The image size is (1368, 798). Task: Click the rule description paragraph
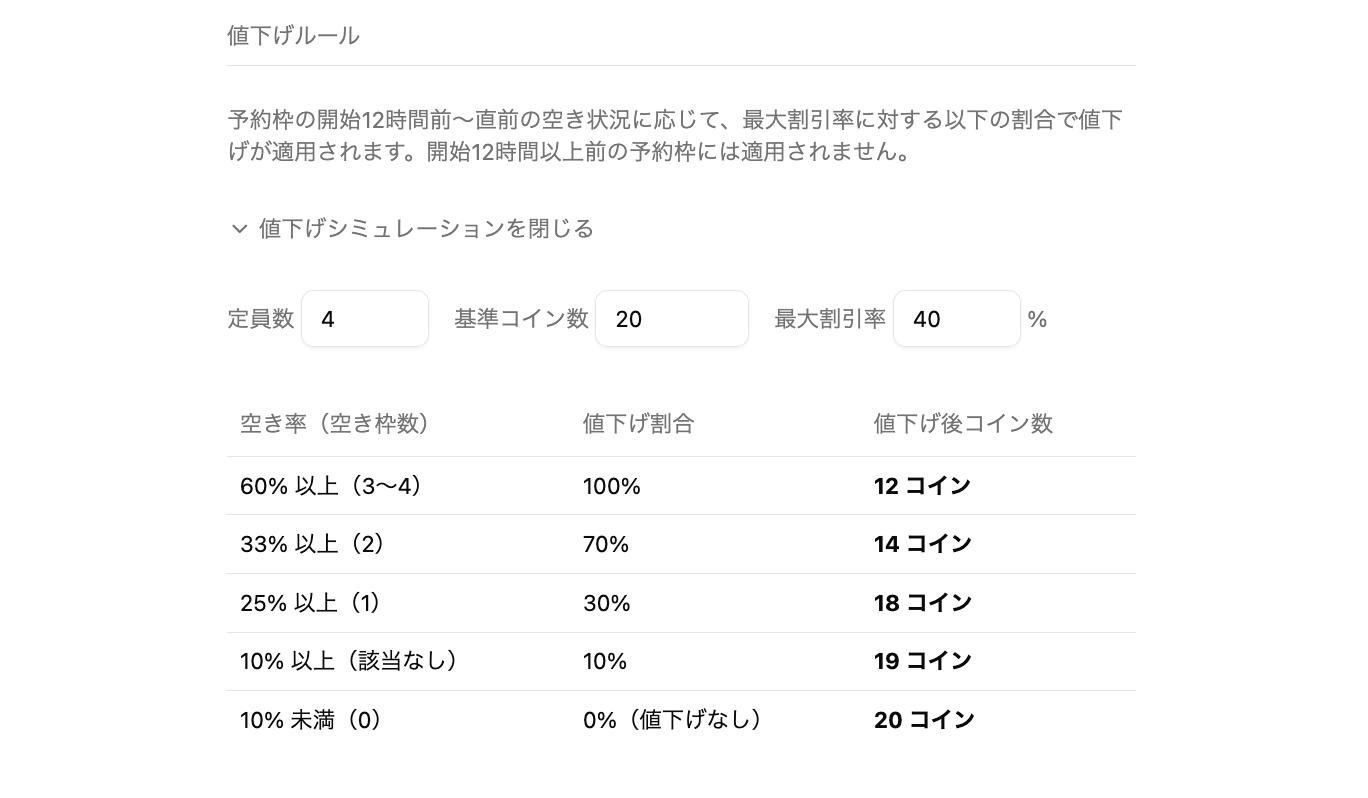pos(675,136)
